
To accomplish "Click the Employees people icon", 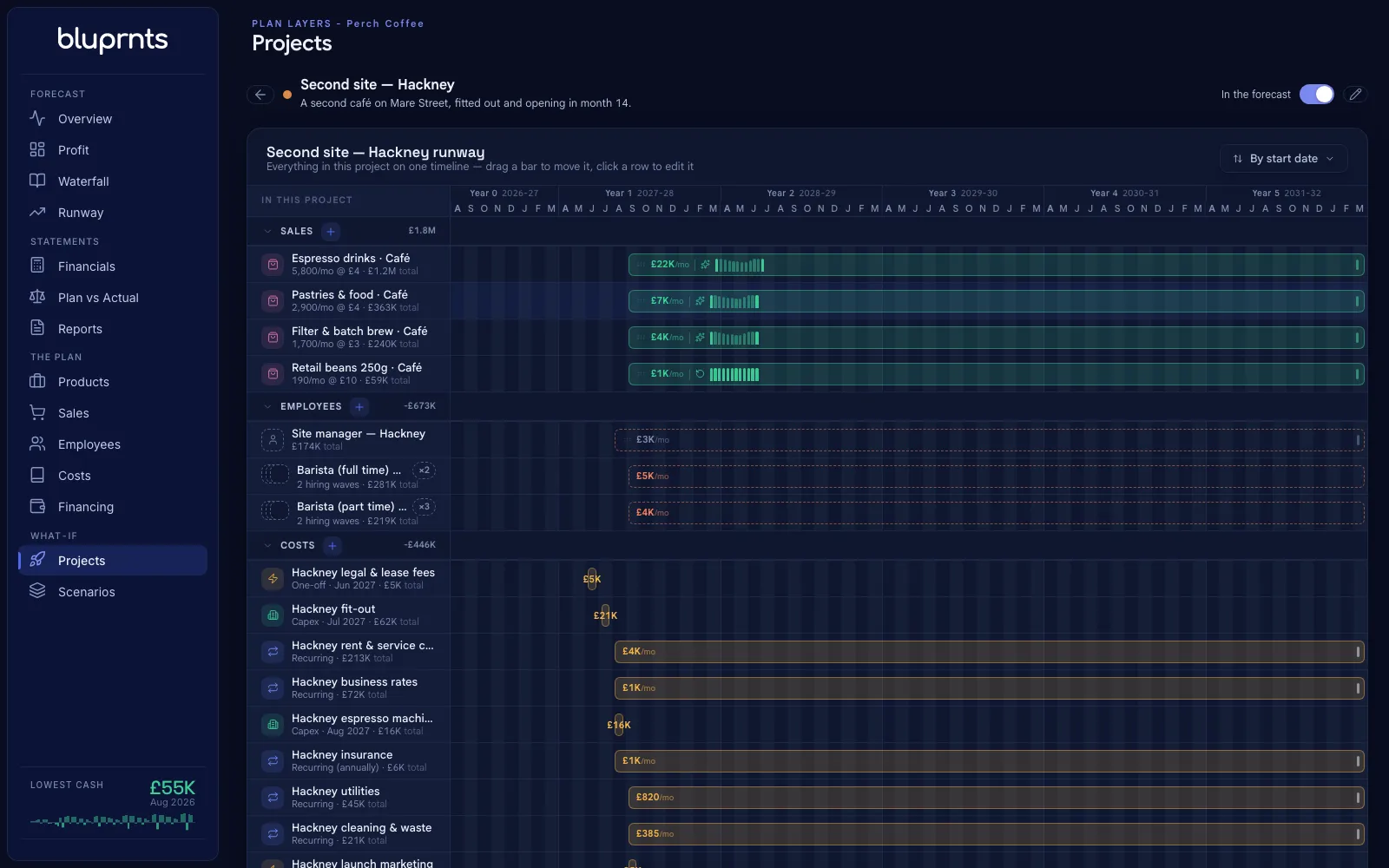I will (x=37, y=444).
